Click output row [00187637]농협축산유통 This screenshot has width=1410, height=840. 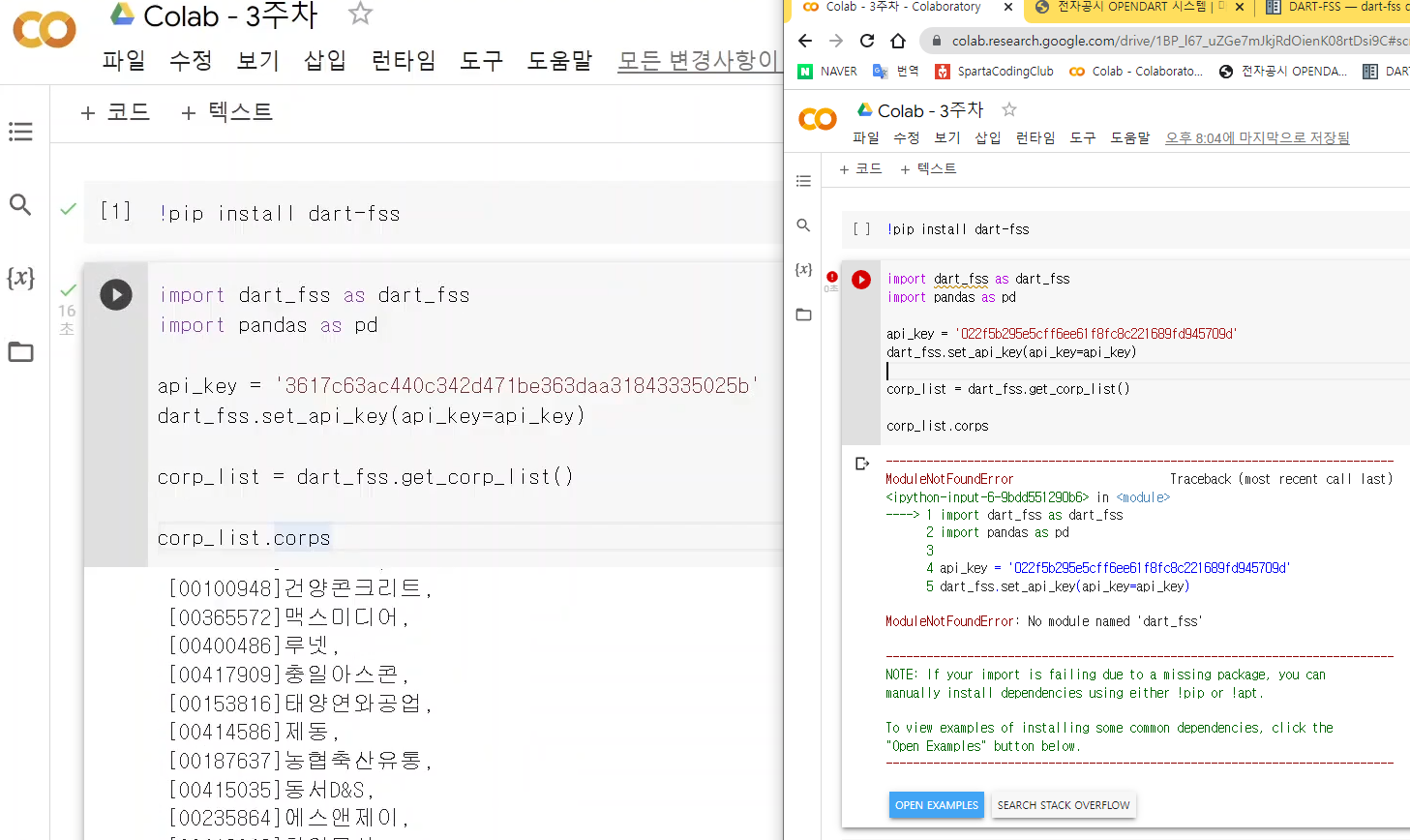click(300, 761)
